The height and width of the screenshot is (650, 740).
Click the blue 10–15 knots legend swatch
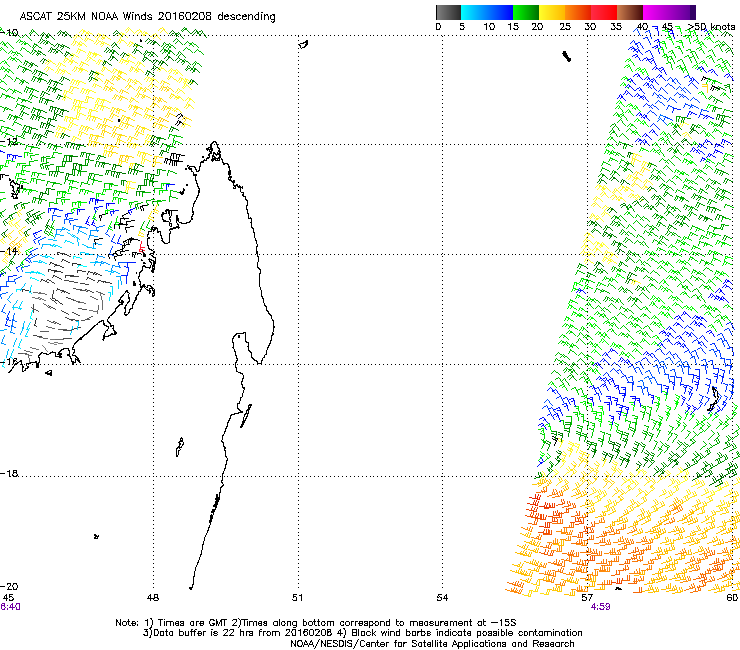(500, 12)
